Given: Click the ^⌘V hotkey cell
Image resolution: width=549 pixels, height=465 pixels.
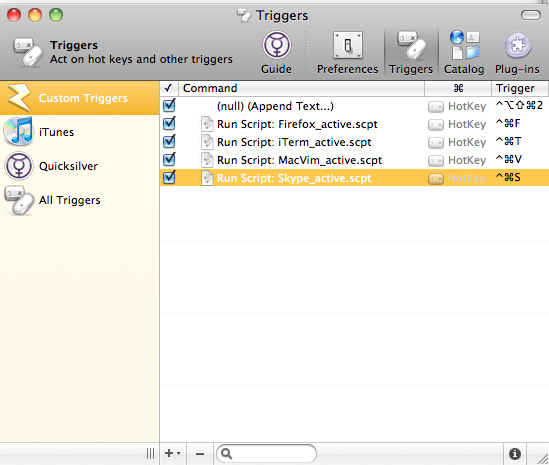Looking at the screenshot, I should [x=509, y=159].
